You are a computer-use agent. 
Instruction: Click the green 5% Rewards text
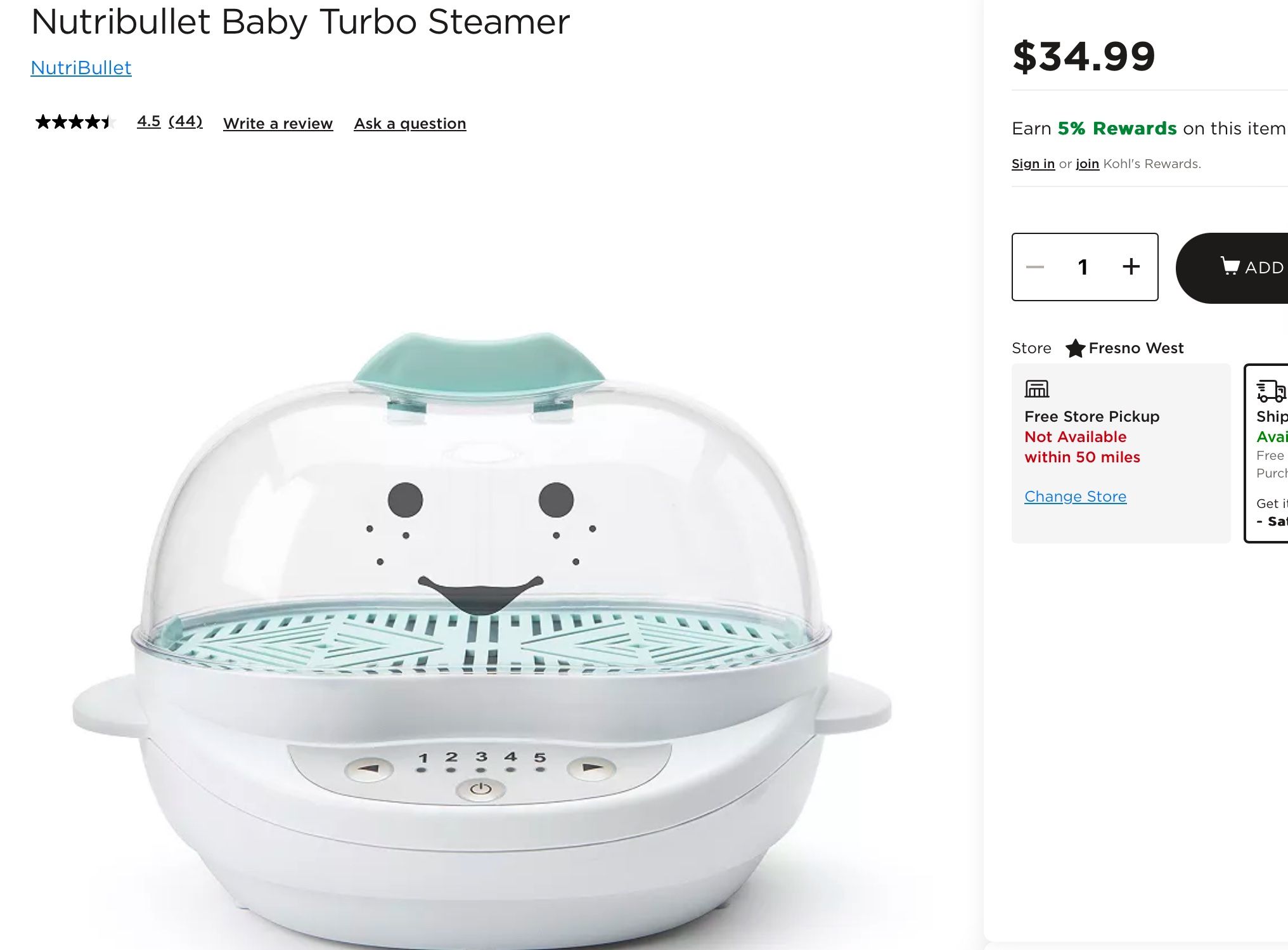point(1117,129)
